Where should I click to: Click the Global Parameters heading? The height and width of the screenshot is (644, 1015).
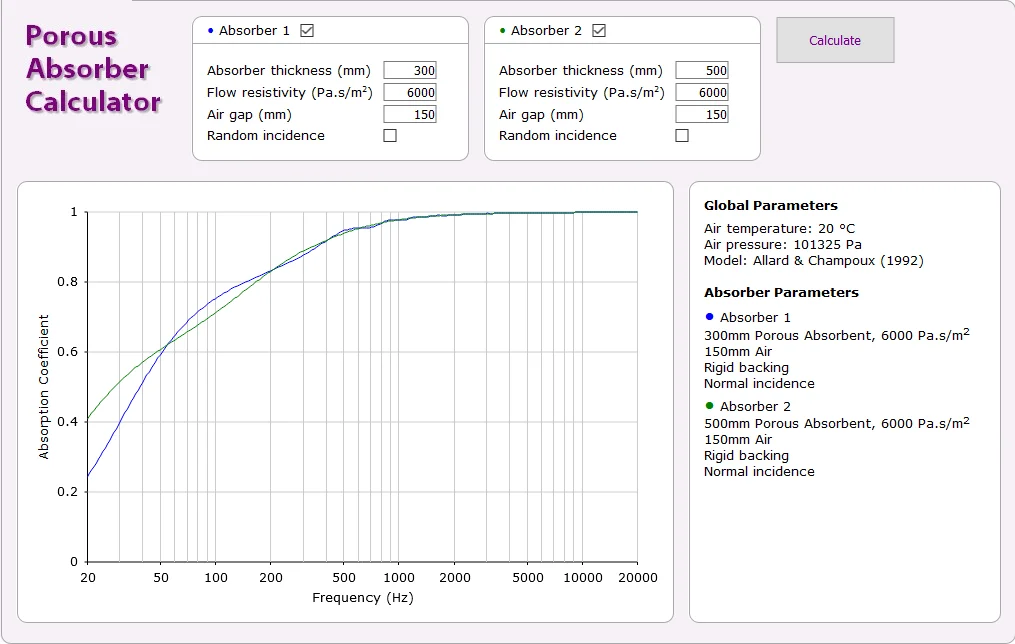pyautogui.click(x=770, y=206)
